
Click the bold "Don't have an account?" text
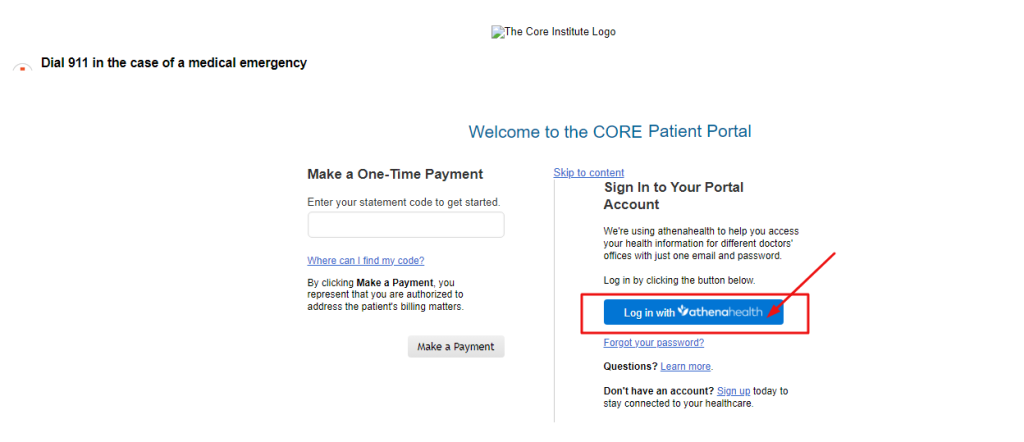click(659, 391)
